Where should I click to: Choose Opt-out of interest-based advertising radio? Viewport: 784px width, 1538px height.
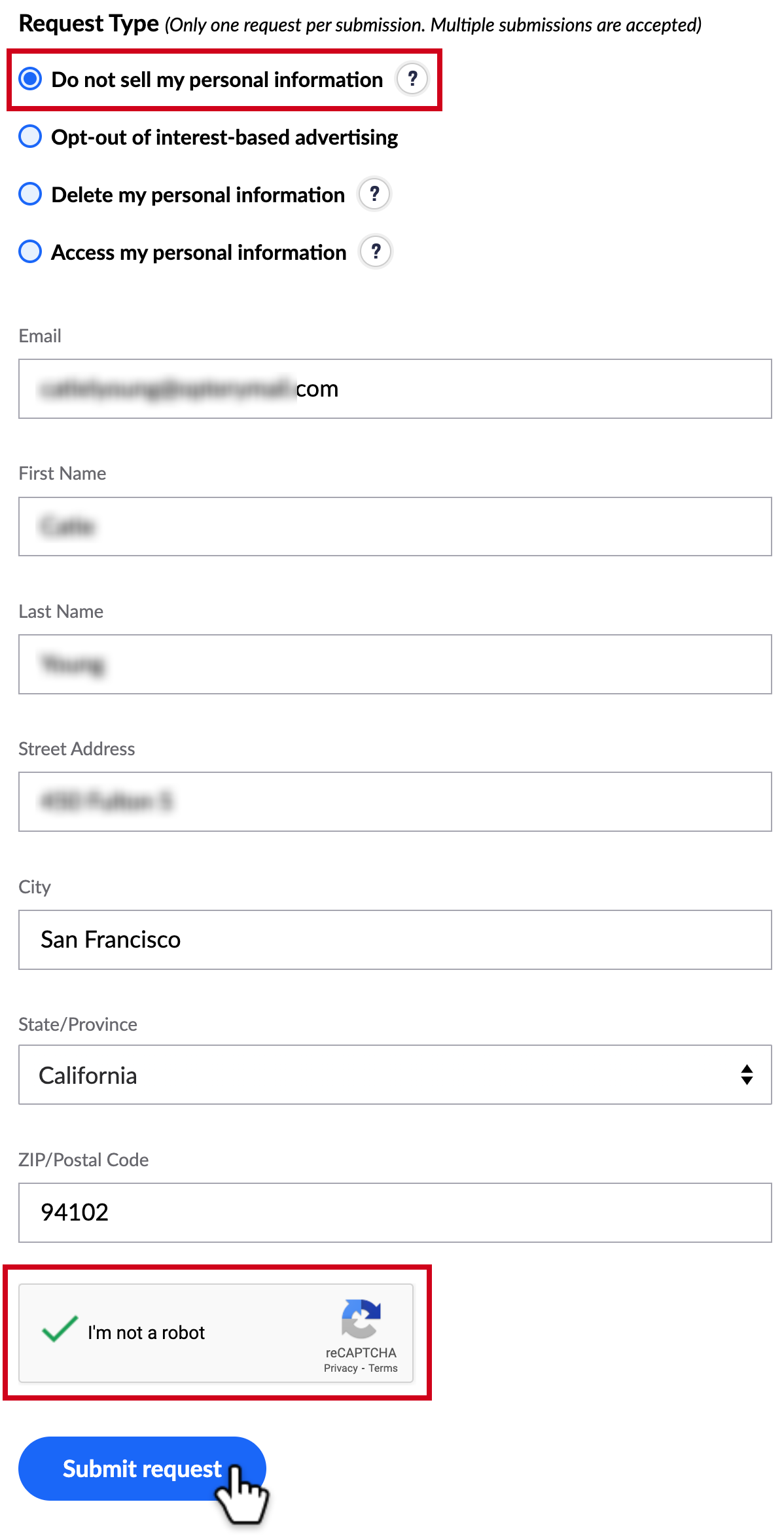pos(30,137)
